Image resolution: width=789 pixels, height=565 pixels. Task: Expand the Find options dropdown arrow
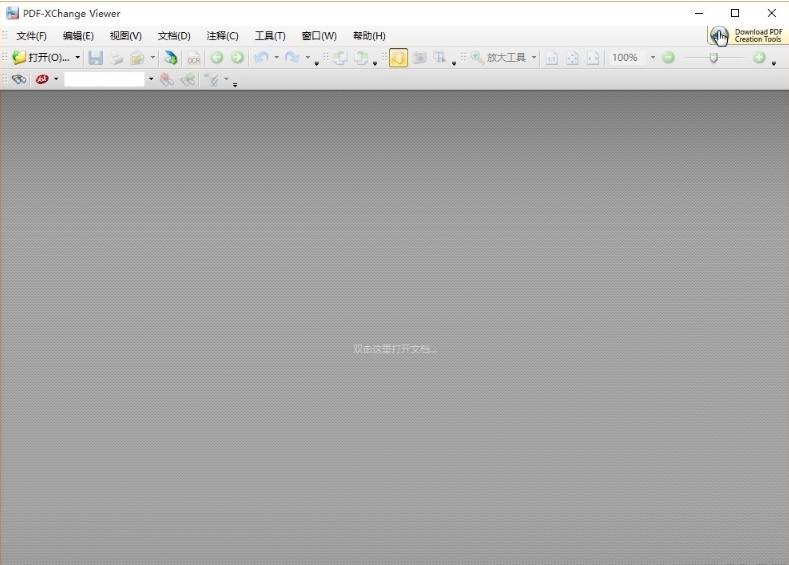pos(56,79)
